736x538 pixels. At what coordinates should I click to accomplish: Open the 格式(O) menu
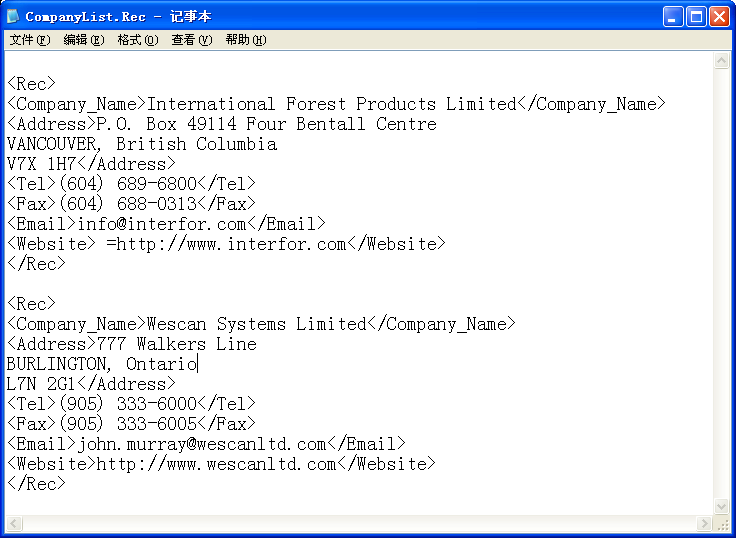pos(137,40)
